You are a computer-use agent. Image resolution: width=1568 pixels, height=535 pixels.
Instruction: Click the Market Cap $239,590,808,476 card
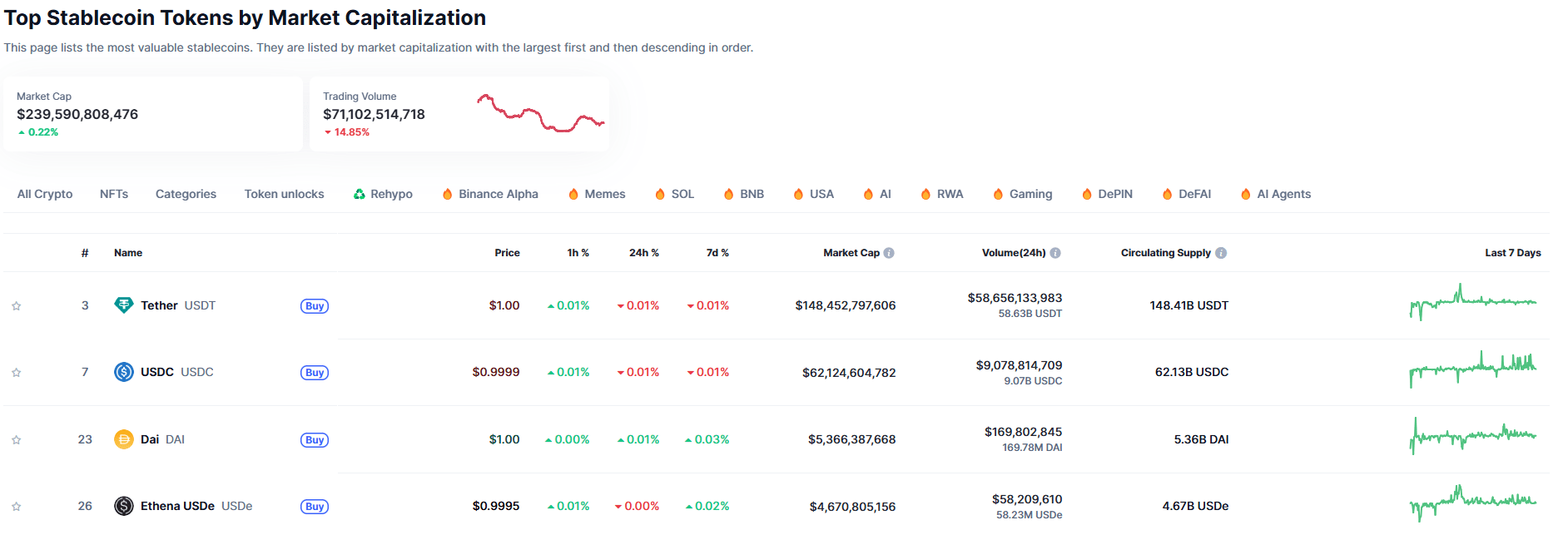153,114
